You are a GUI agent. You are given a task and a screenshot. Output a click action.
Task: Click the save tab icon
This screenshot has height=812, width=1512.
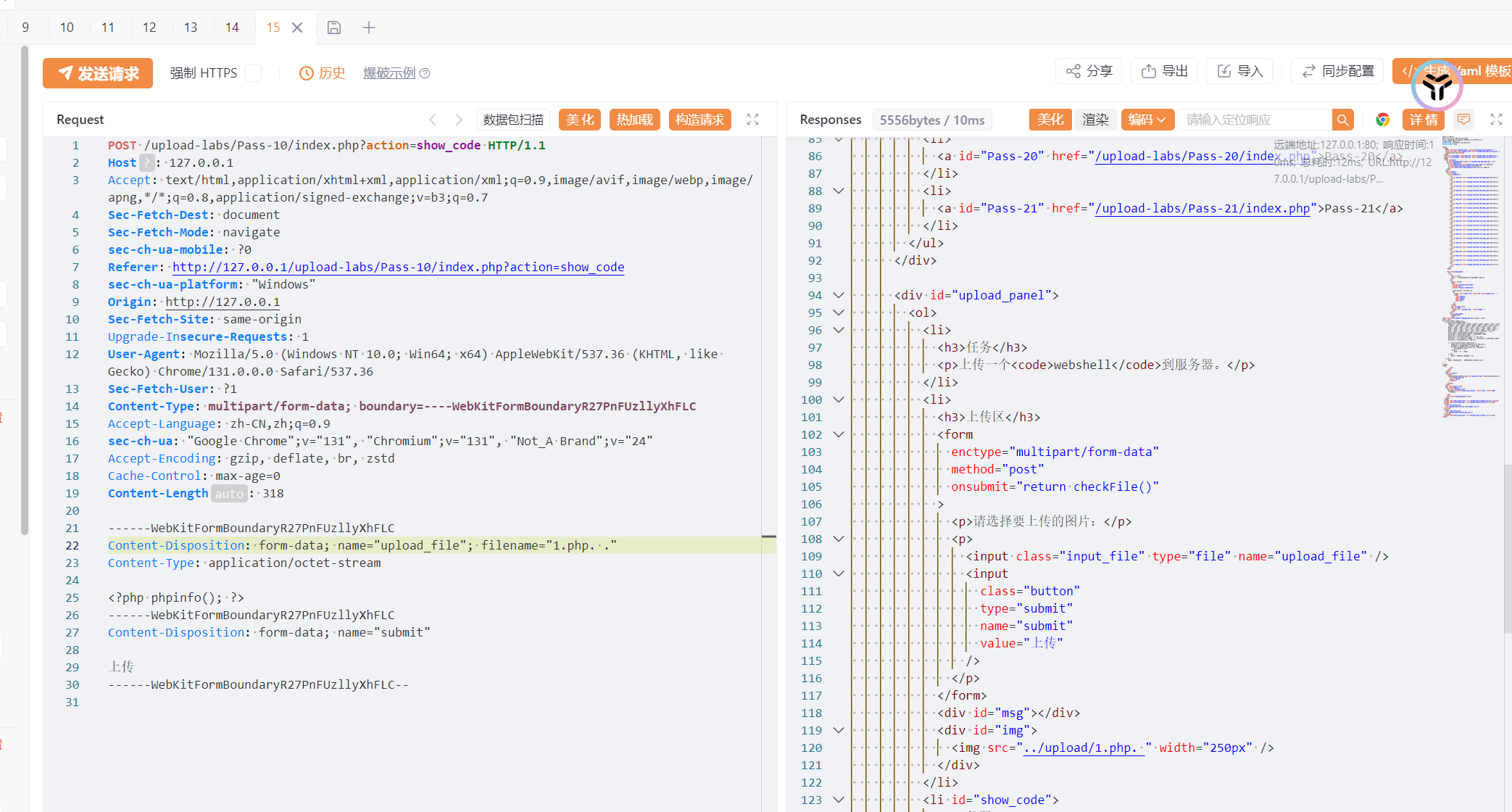(334, 28)
